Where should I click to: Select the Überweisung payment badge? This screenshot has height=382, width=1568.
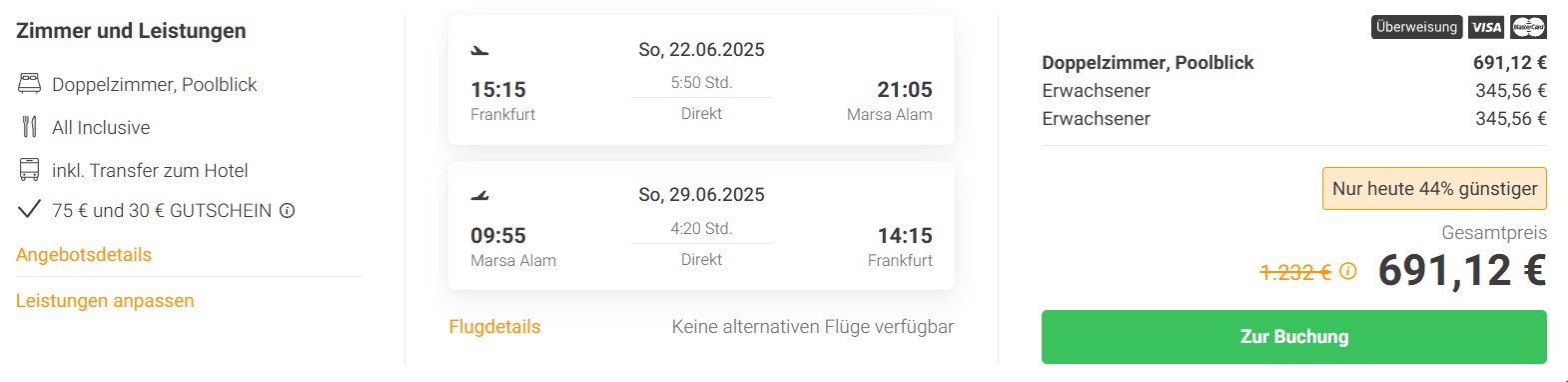coord(1416,27)
